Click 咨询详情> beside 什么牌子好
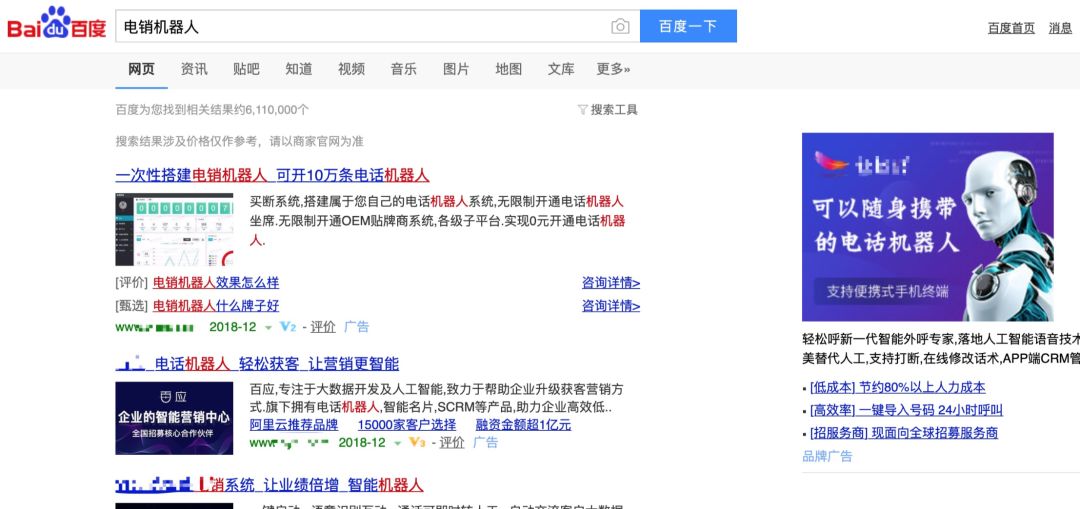The height and width of the screenshot is (509, 1080). pos(611,306)
